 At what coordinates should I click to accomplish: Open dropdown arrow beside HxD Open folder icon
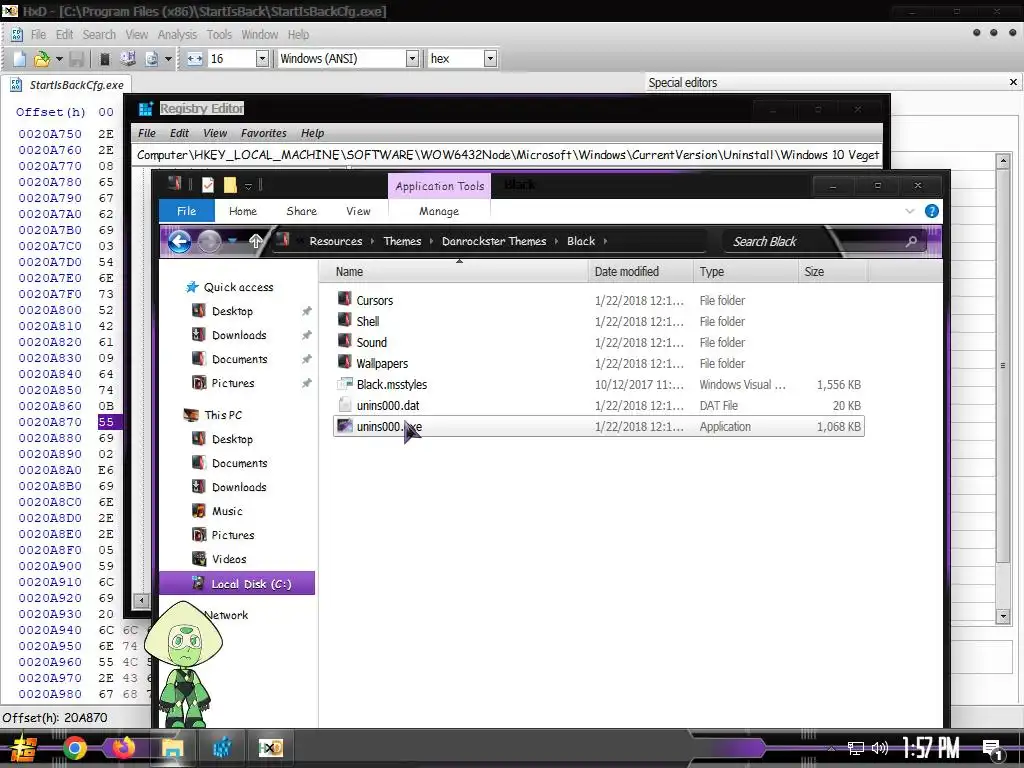(59, 59)
